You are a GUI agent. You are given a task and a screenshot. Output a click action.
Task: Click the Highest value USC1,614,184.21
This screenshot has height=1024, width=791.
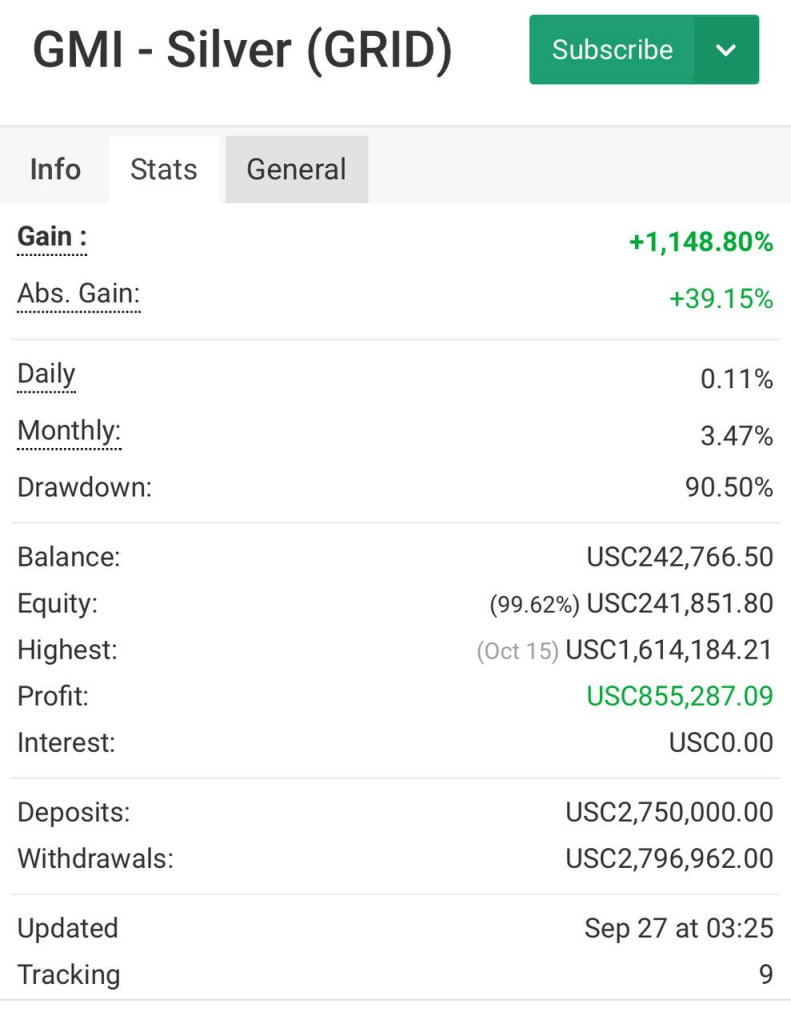pos(669,651)
